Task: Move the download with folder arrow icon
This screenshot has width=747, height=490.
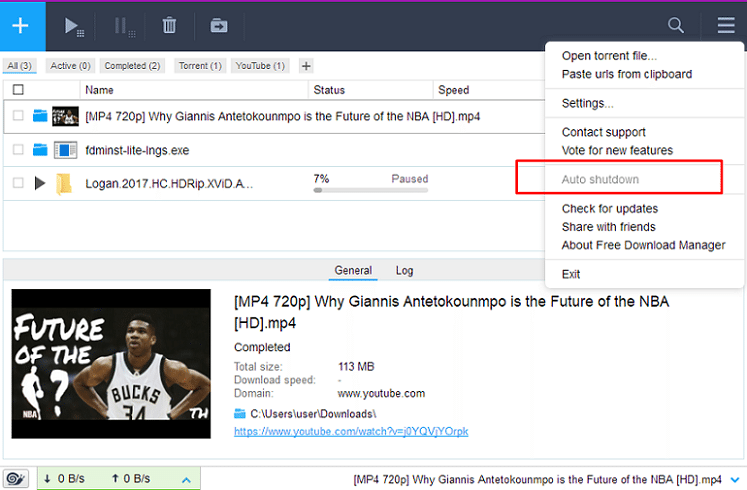Action: 219,25
